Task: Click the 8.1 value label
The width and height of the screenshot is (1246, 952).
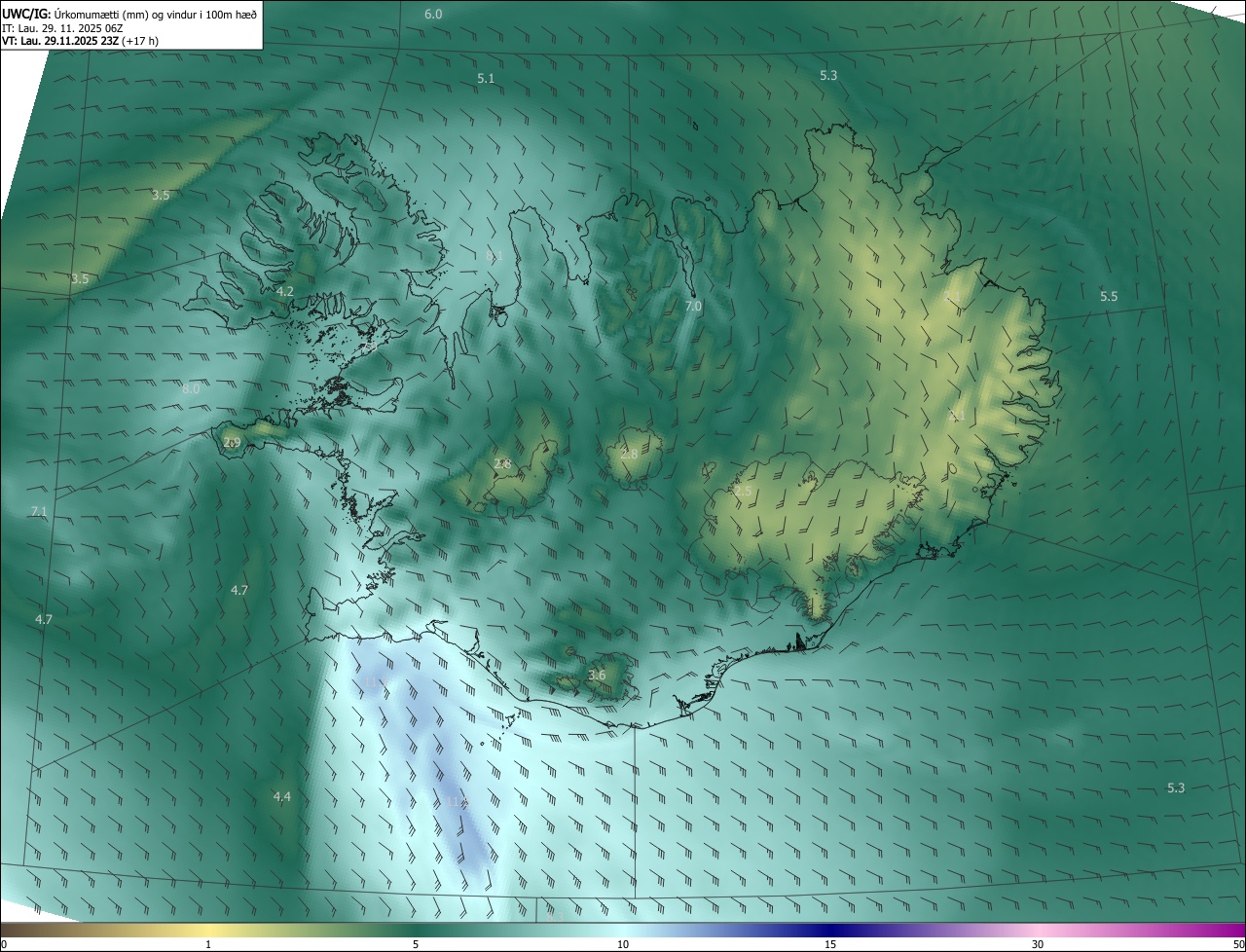Action: [x=495, y=256]
